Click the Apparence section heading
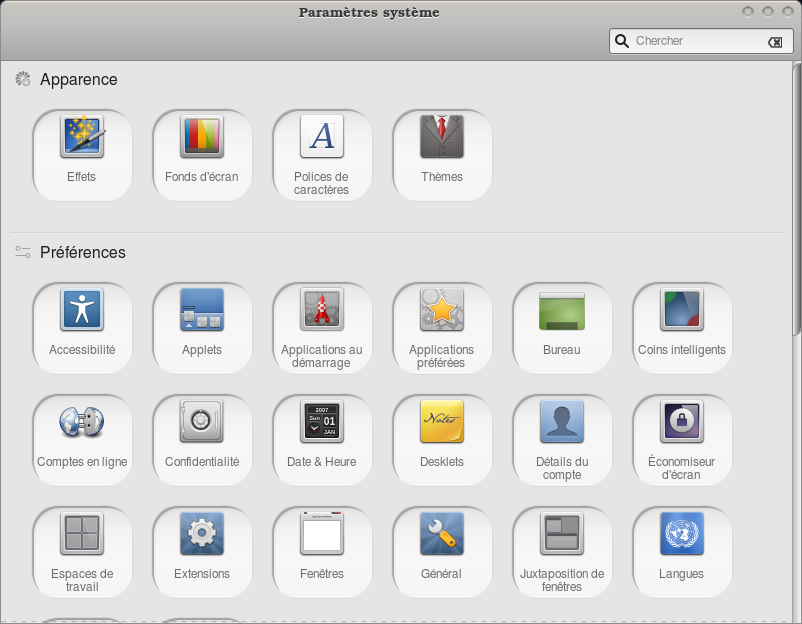The height and width of the screenshot is (624, 802). point(79,80)
